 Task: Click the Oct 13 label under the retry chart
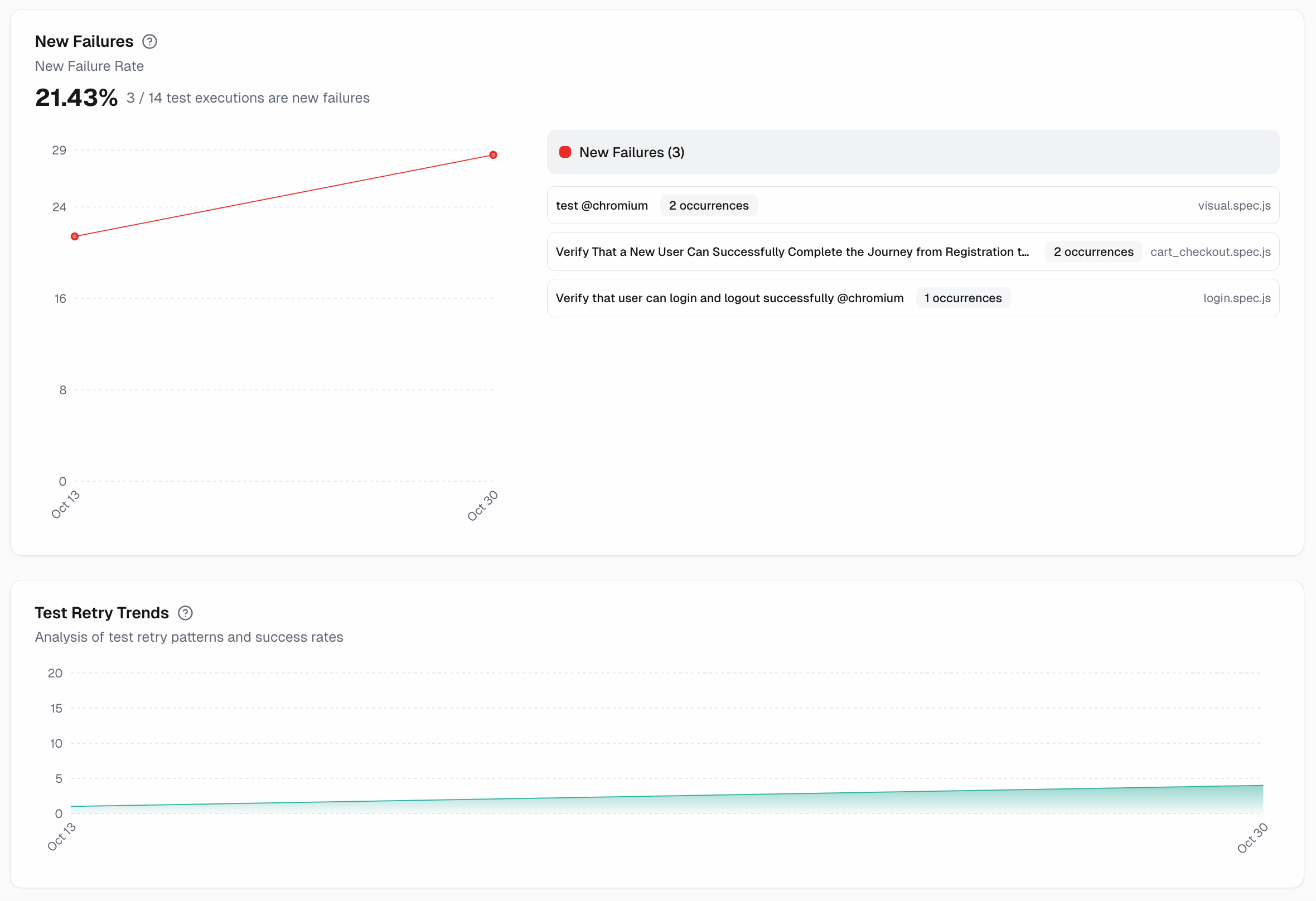point(61,837)
